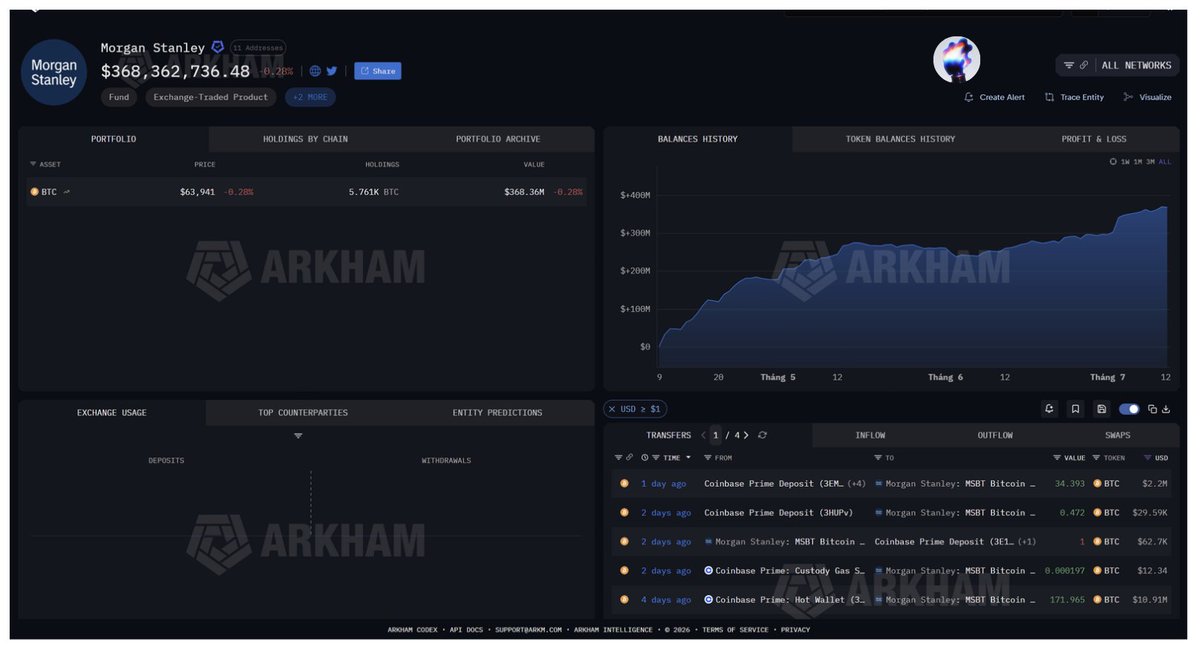Click Create Alert

(x=994, y=97)
